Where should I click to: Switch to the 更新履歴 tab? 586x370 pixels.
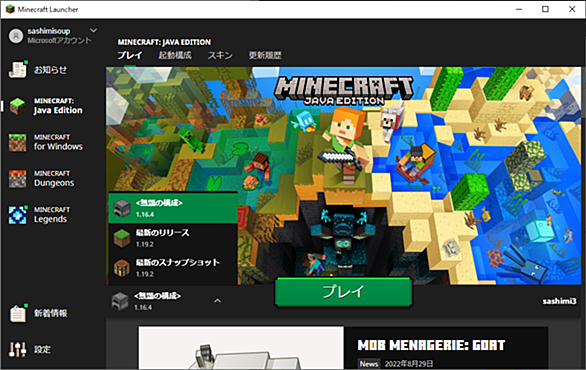(265, 55)
